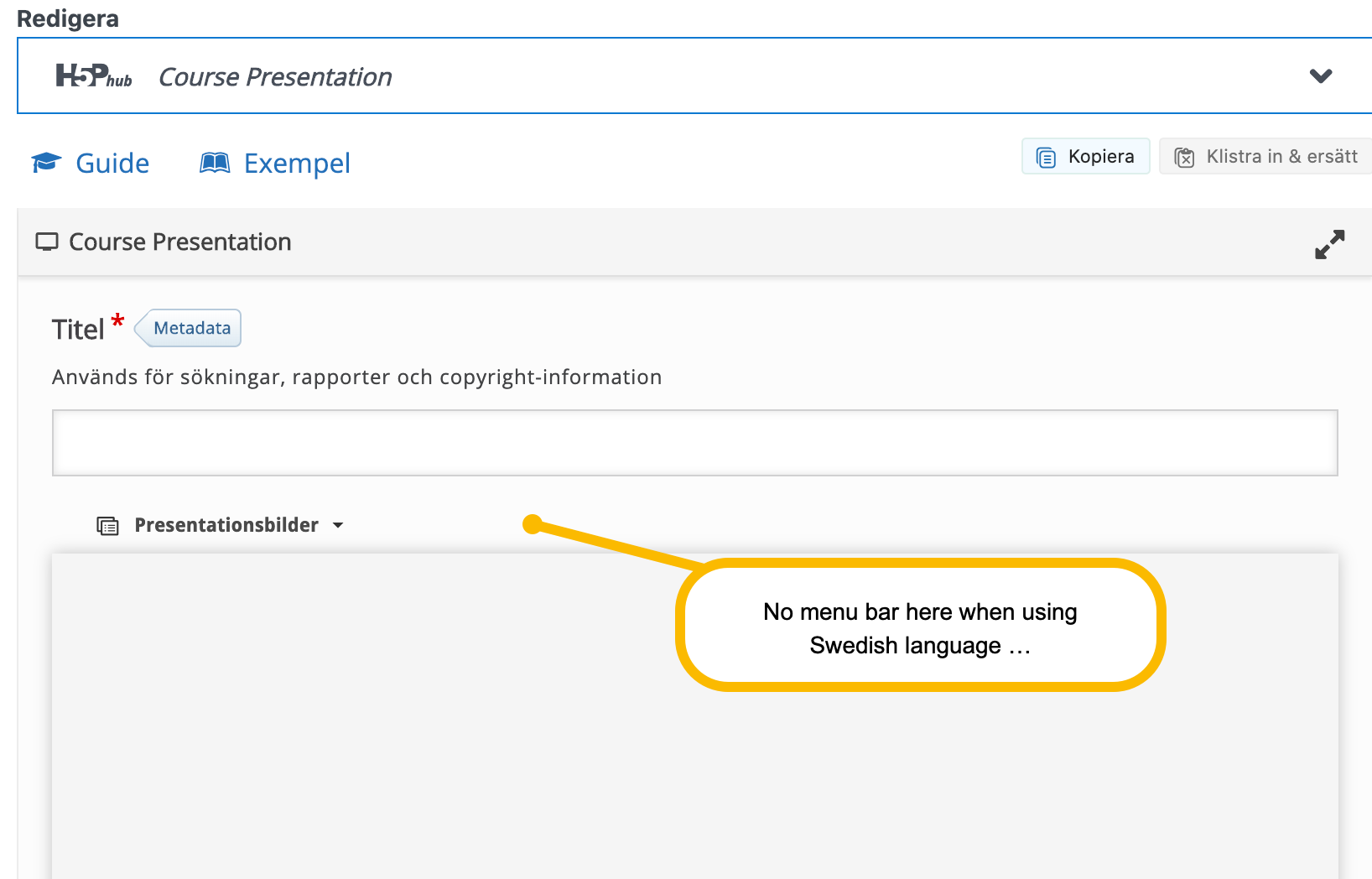The image size is (1372, 879).
Task: Click the Används för sökningar description text
Action: coord(356,377)
